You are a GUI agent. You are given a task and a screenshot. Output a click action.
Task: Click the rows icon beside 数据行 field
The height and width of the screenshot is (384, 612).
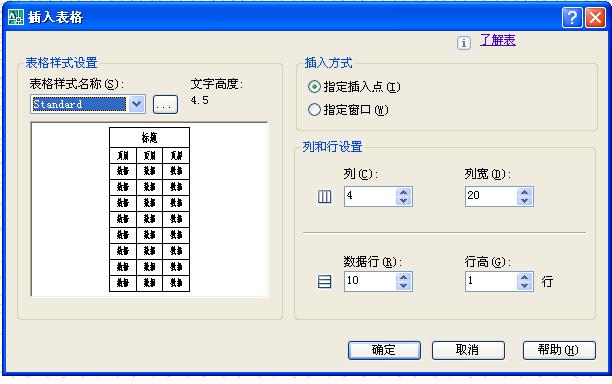[x=324, y=281]
